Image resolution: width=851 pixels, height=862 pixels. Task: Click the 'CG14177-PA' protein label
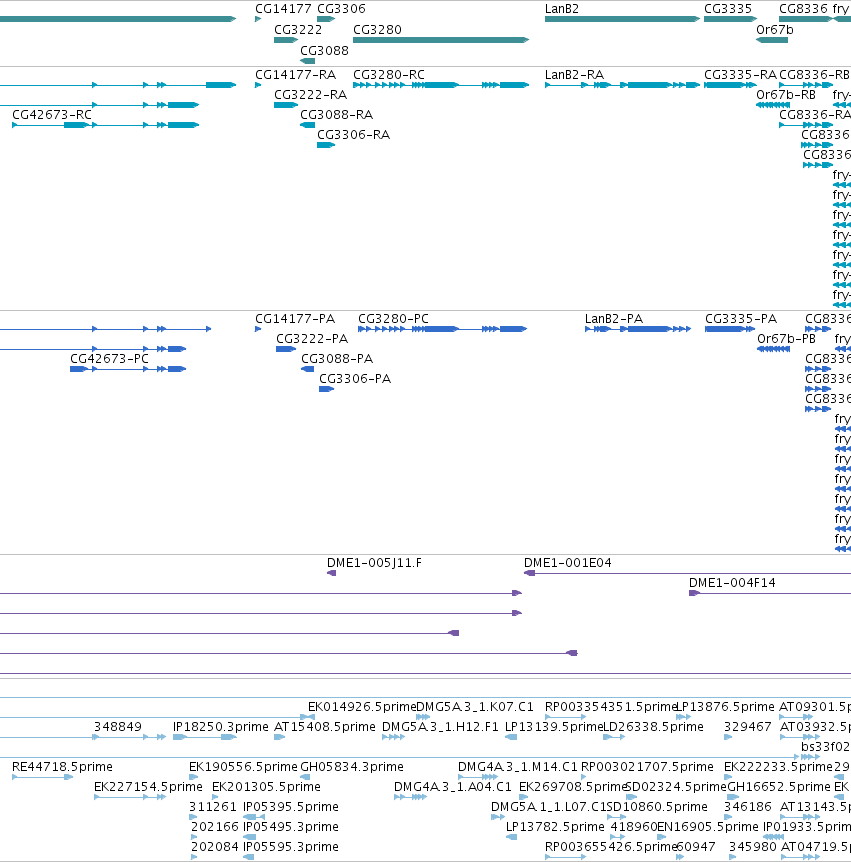(295, 318)
